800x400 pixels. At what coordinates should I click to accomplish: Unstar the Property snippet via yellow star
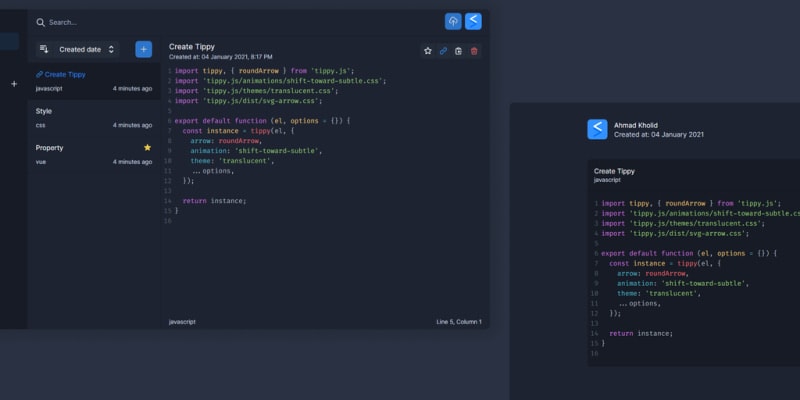[147, 148]
